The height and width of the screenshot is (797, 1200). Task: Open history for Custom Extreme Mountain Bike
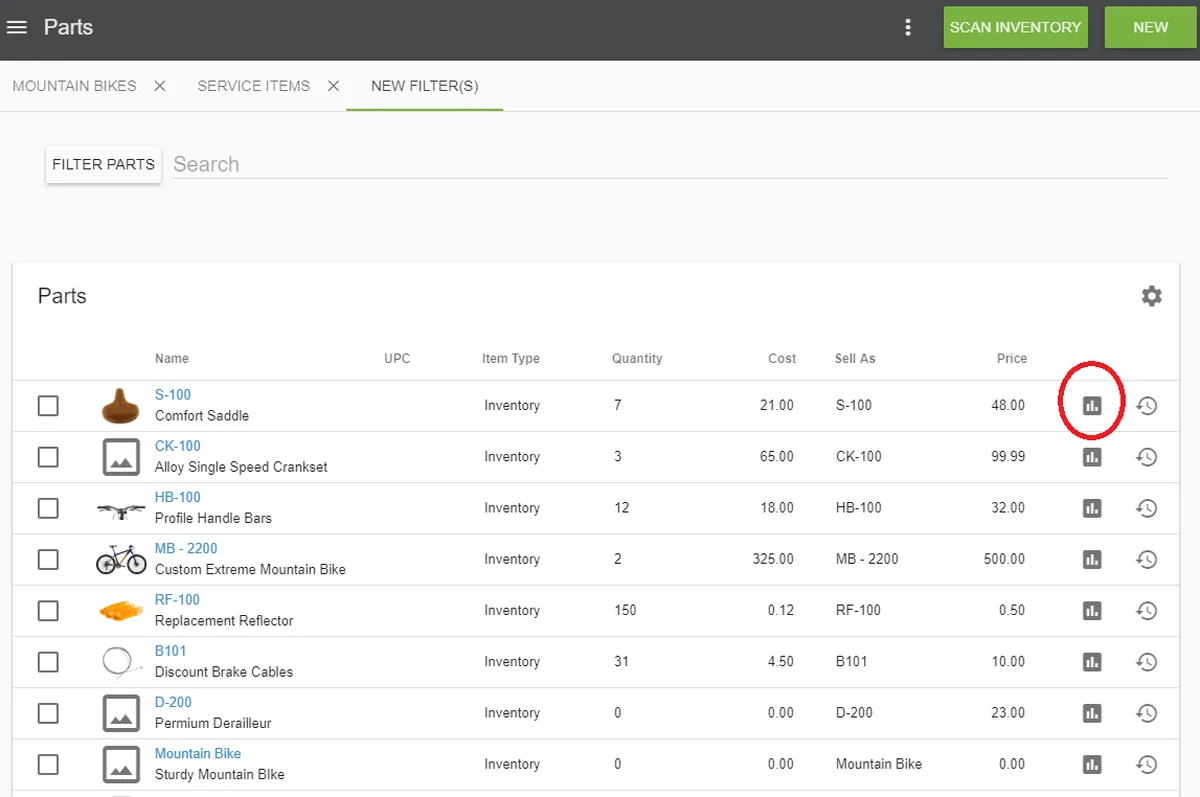click(1147, 559)
